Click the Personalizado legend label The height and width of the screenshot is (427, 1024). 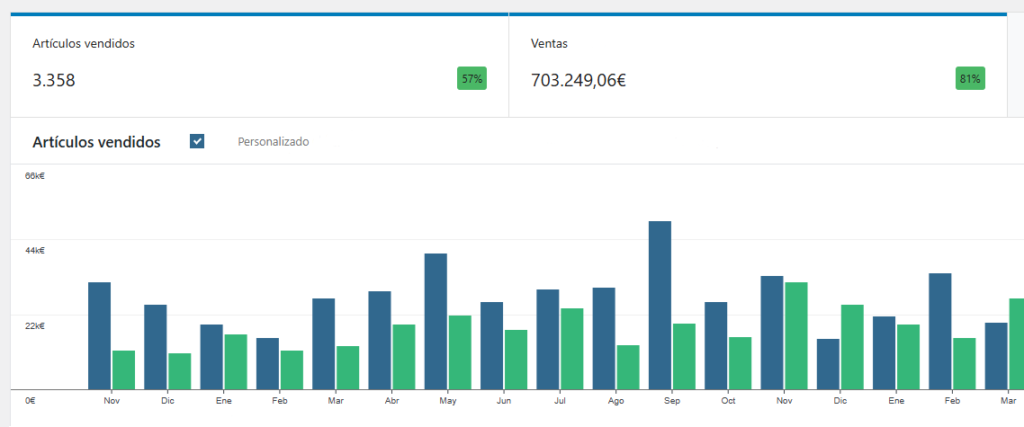coord(273,142)
